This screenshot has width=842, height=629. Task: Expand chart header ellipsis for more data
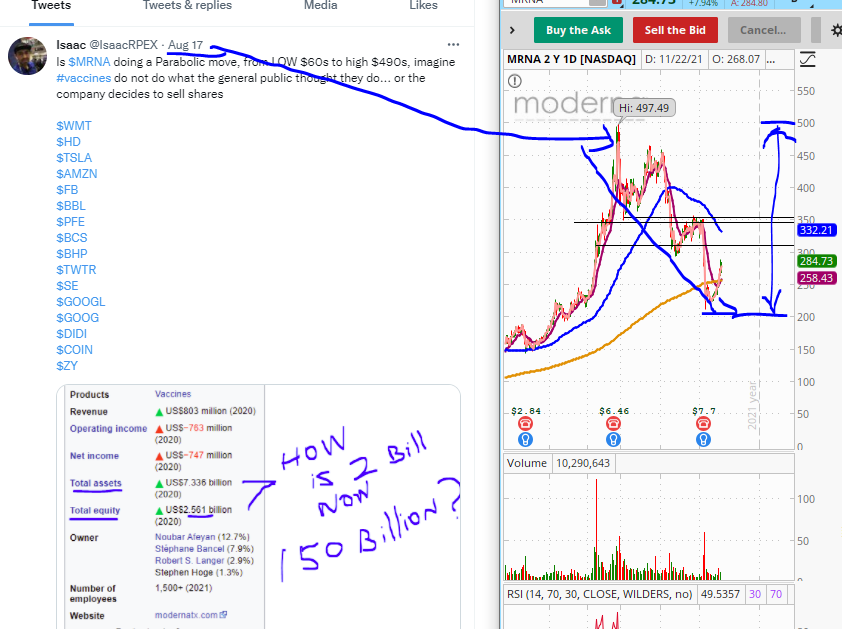click(x=771, y=60)
